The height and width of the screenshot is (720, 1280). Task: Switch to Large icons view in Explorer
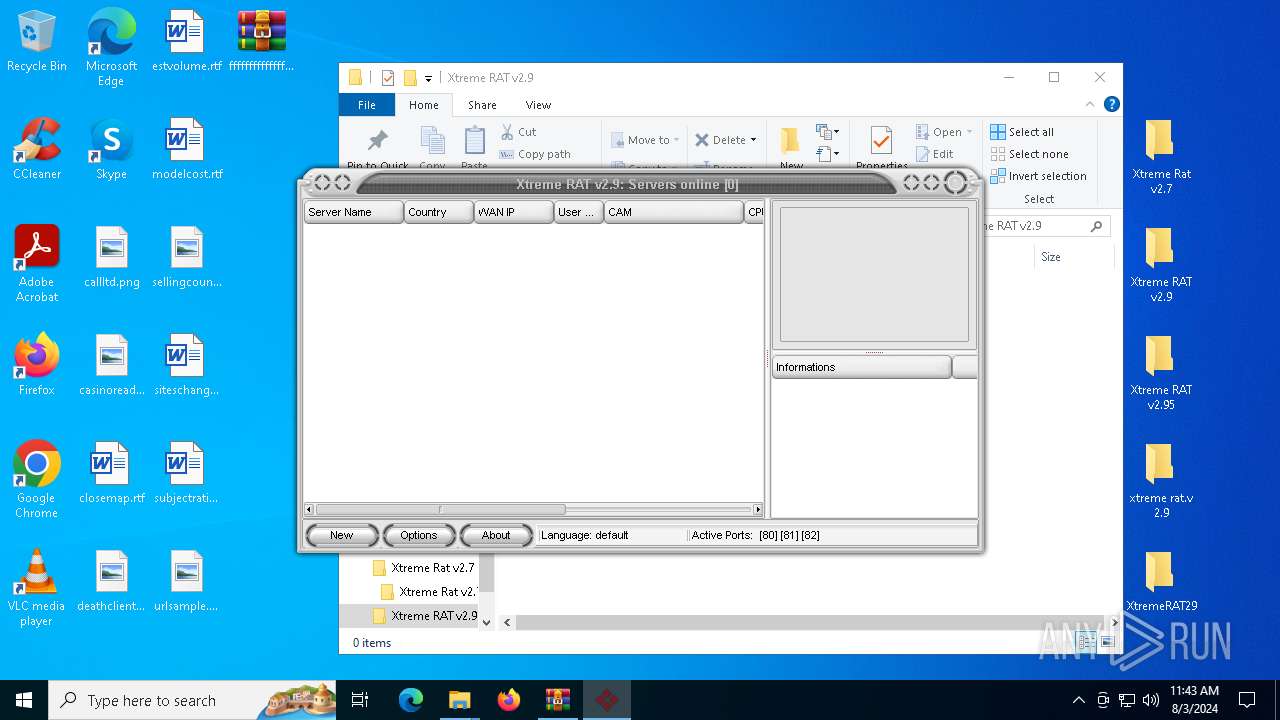pyautogui.click(x=1107, y=642)
